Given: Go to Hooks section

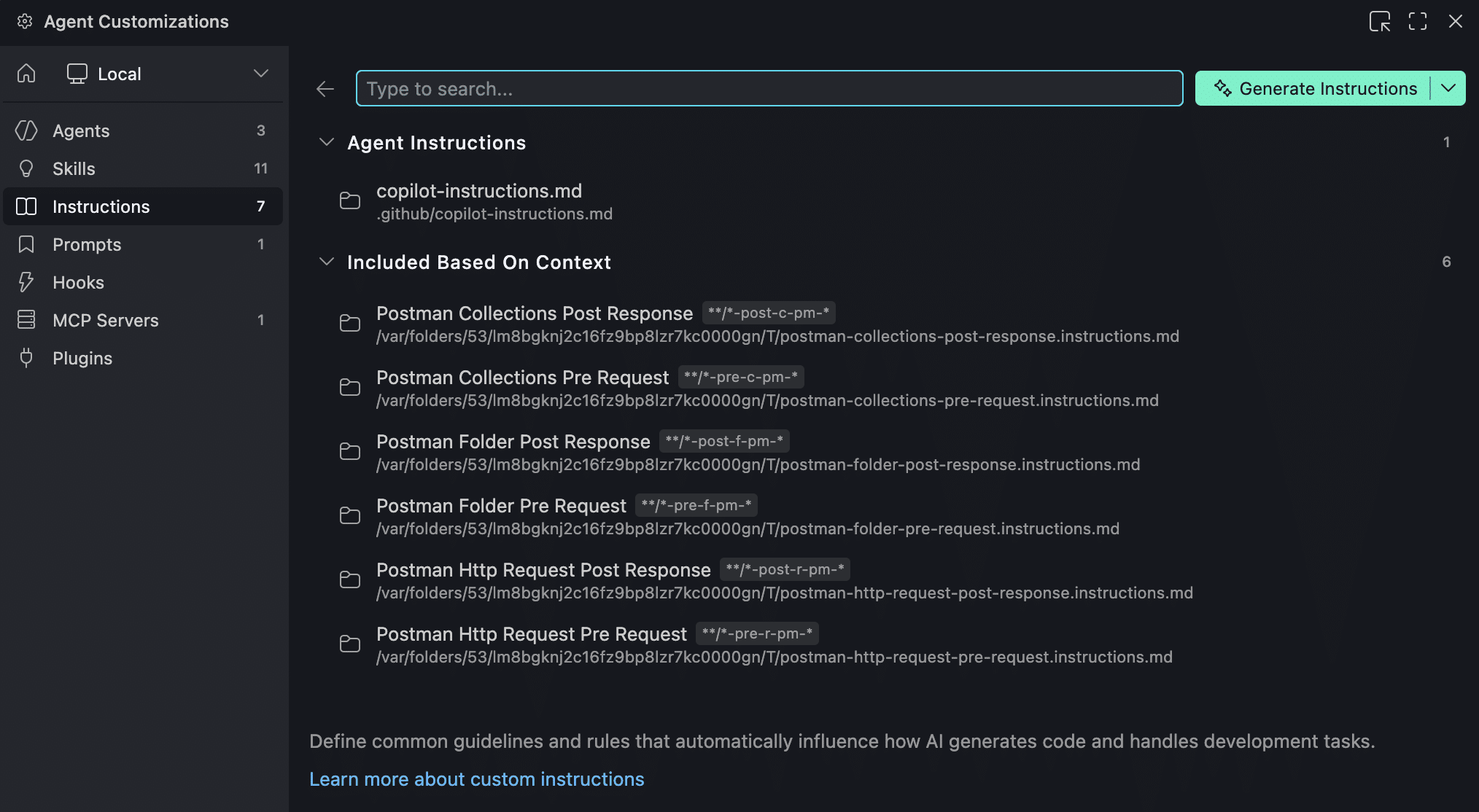Looking at the screenshot, I should click(x=143, y=282).
